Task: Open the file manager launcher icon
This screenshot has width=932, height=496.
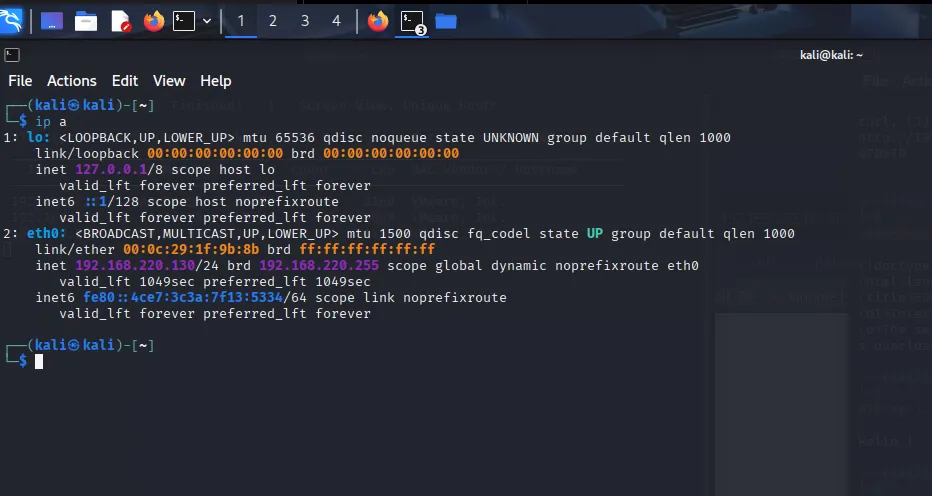Action: (x=86, y=21)
